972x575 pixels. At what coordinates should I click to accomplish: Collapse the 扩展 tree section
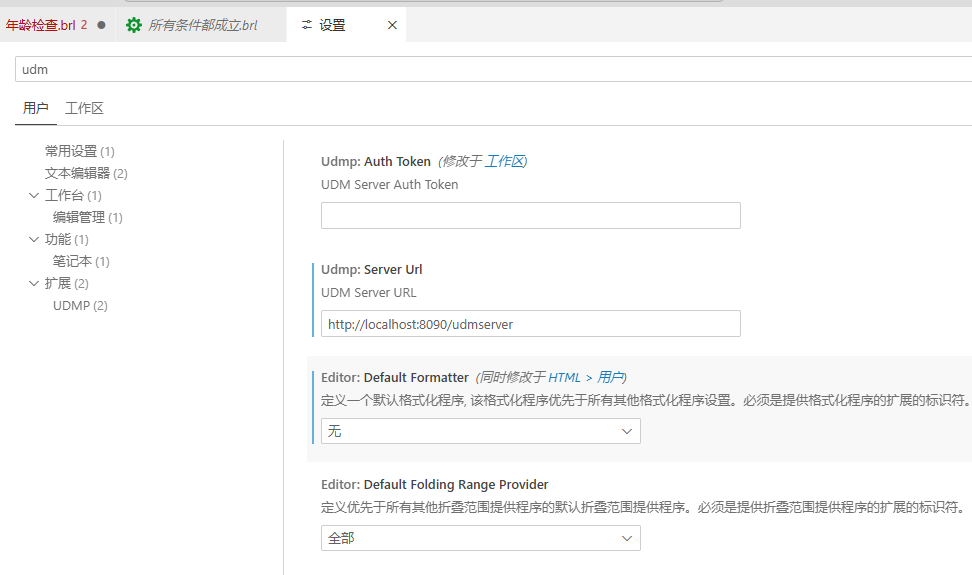tap(34, 284)
